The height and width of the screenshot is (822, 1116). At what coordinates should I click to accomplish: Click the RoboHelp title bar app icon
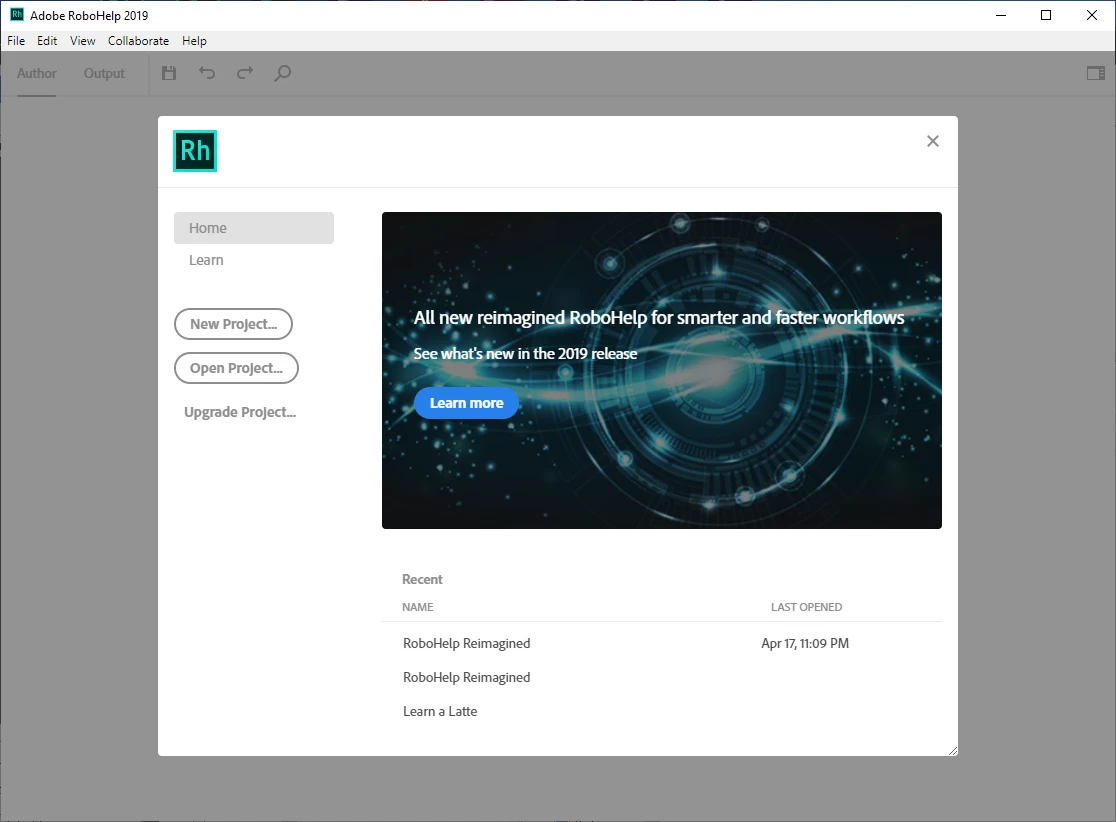pos(16,15)
